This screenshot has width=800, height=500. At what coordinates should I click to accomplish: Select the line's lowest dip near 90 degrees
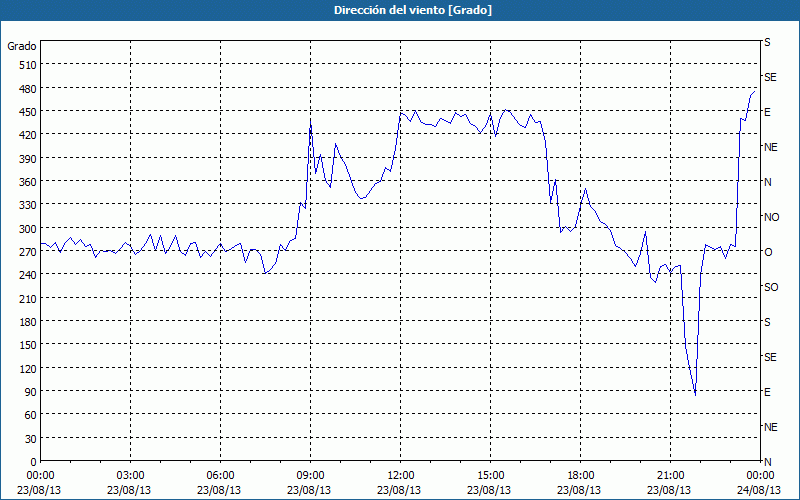pyautogui.click(x=695, y=394)
